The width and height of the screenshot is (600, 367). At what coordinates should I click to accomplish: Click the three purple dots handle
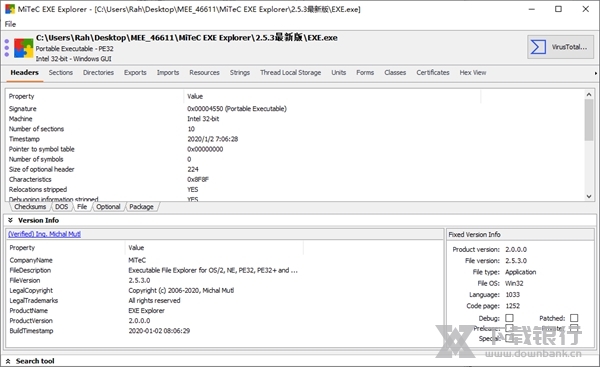[x=7, y=48]
